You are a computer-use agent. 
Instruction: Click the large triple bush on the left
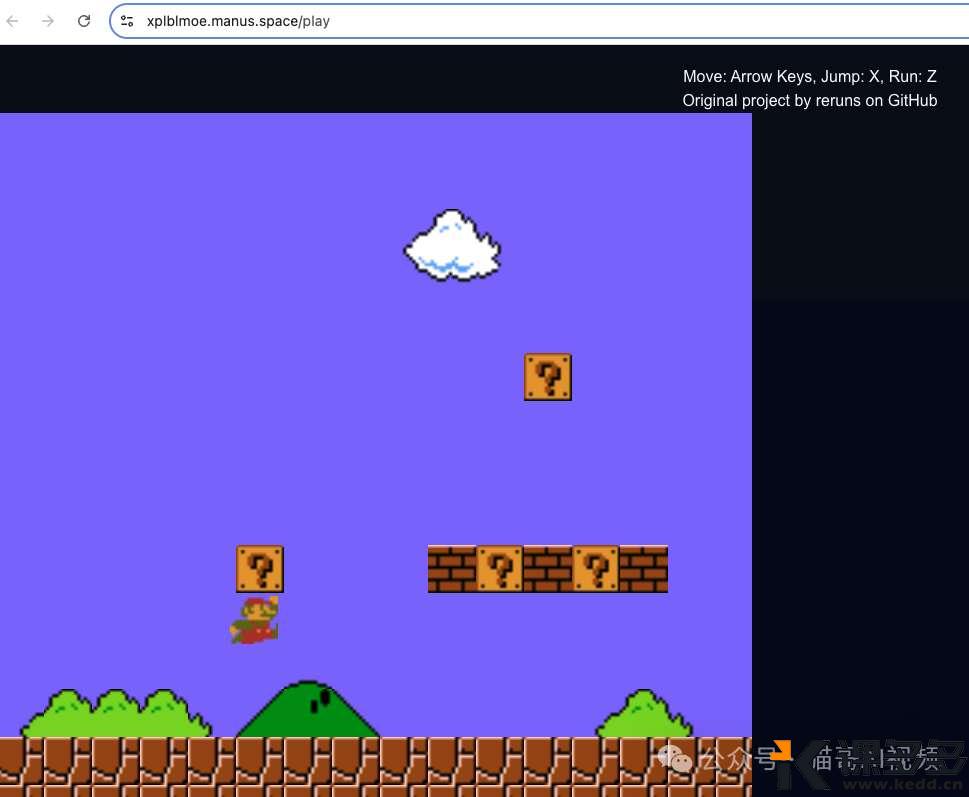116,714
